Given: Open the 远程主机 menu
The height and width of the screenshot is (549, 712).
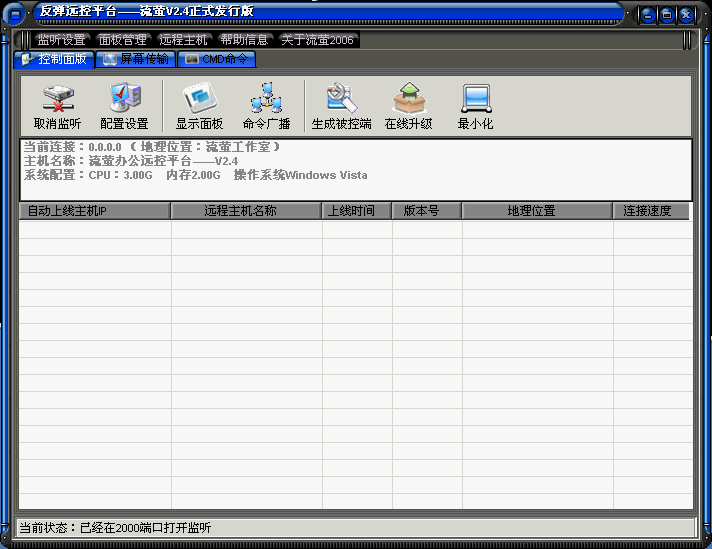Looking at the screenshot, I should pos(184,40).
